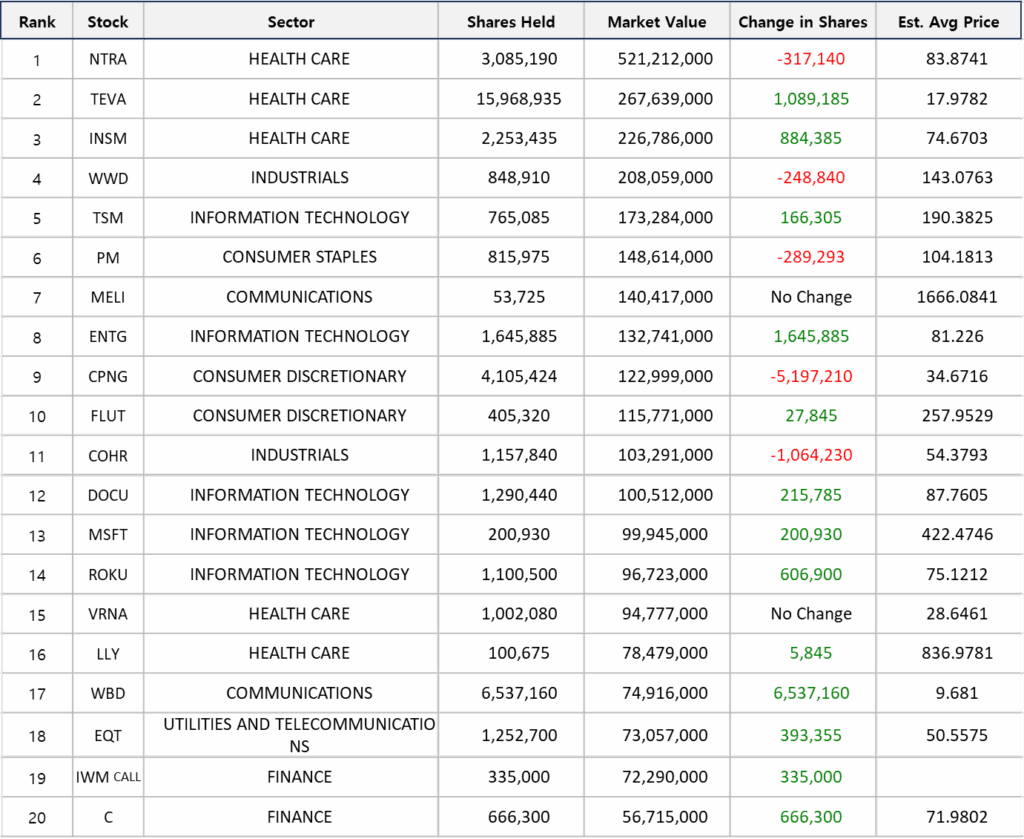
Task: Click market value 226,786,000
Action: click(665, 138)
